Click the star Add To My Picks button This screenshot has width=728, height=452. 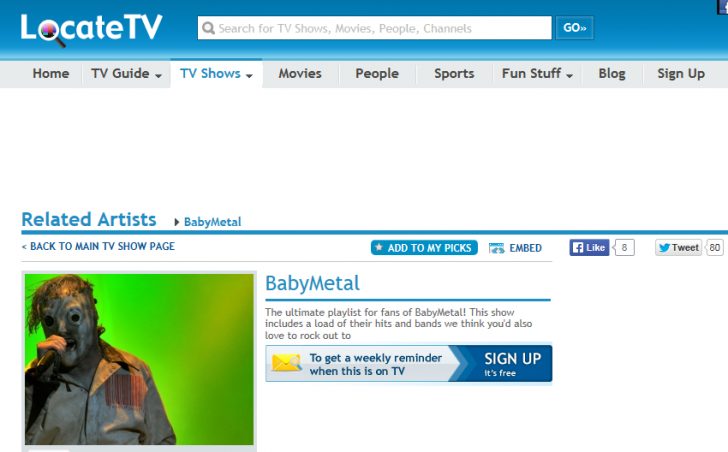point(424,248)
